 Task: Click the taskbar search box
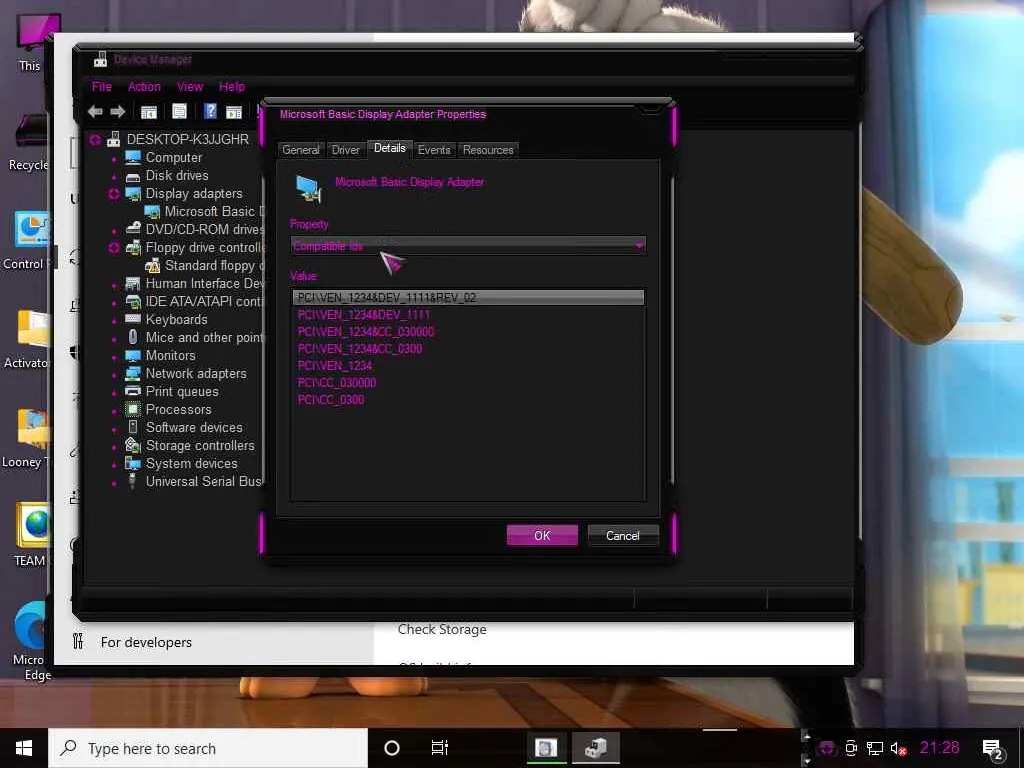(x=208, y=748)
